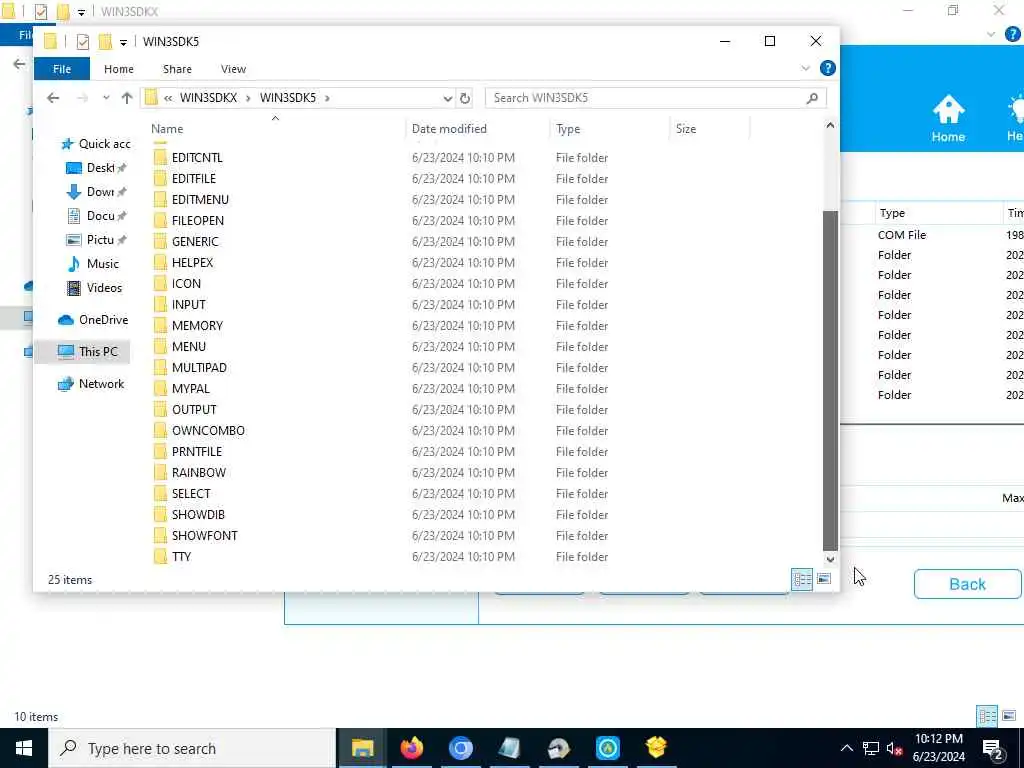This screenshot has width=1024, height=768.
Task: Click WIN3SDKX in the address breadcrumb
Action: tap(208, 98)
